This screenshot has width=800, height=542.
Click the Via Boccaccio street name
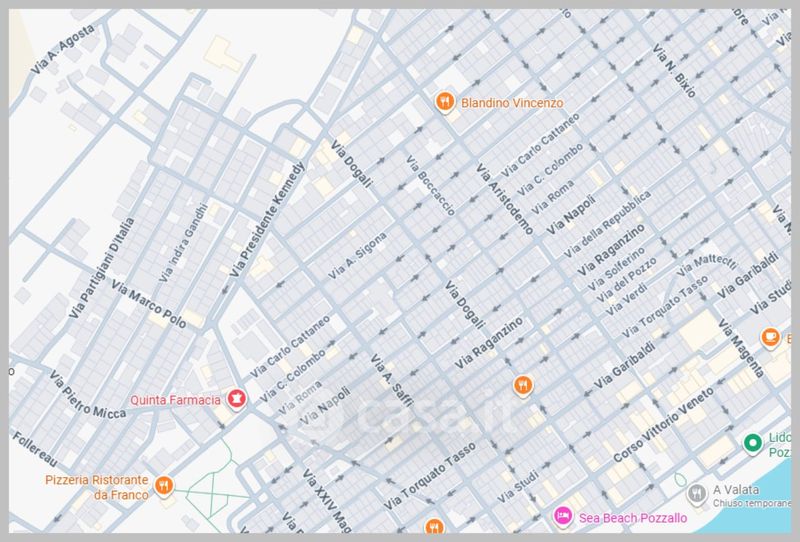[433, 185]
